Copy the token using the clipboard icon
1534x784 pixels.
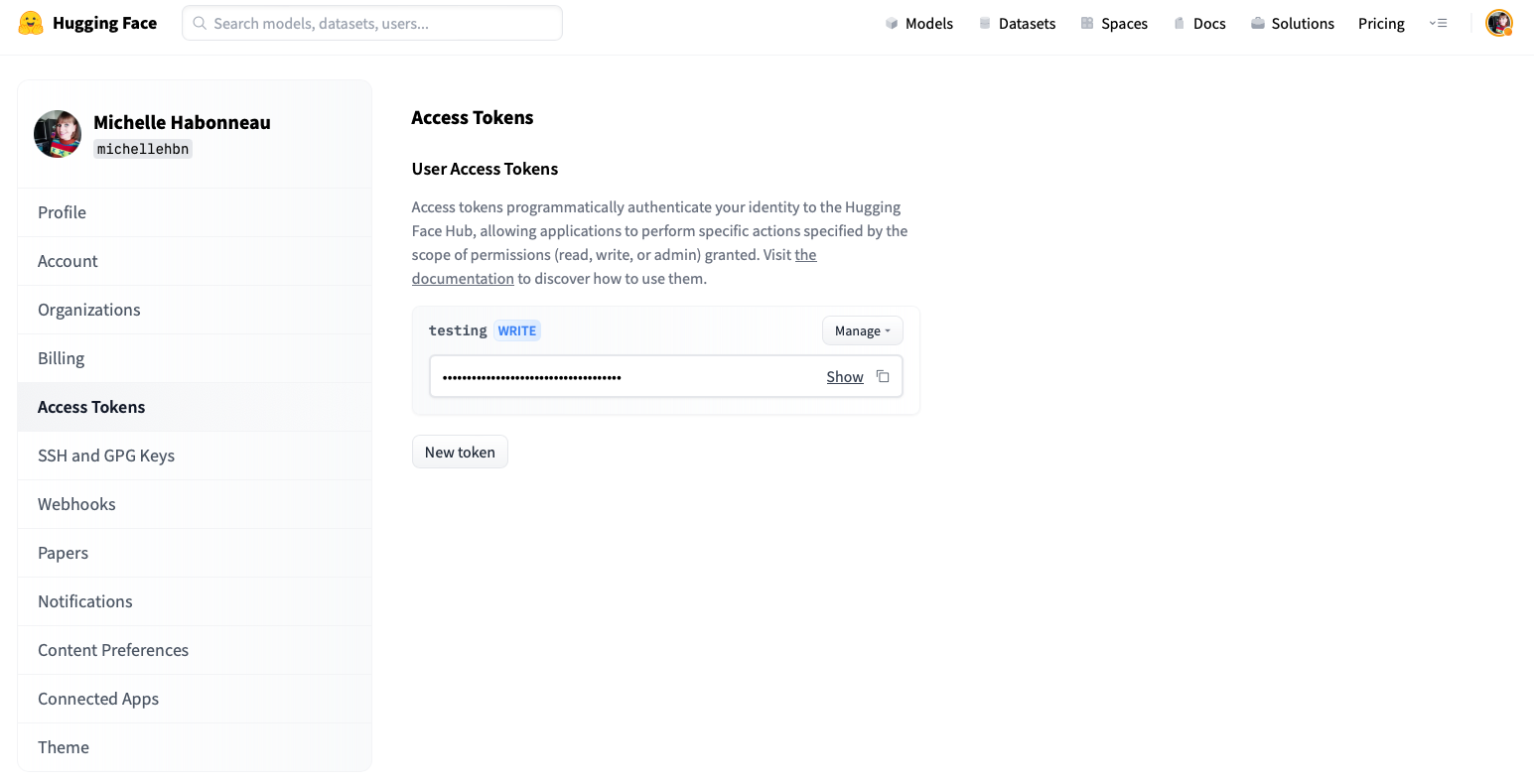pyautogui.click(x=883, y=376)
